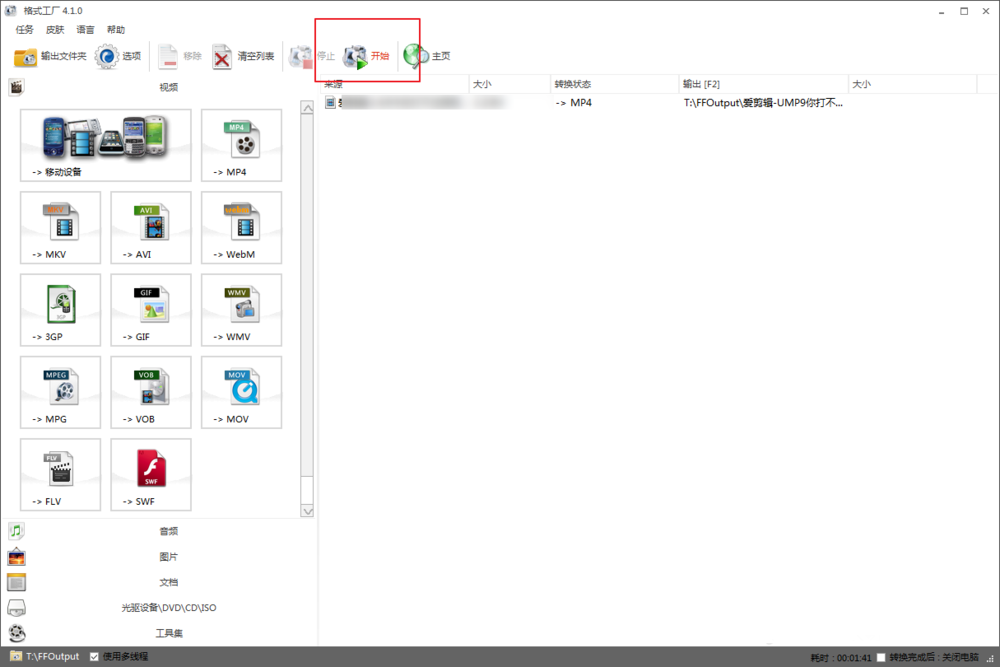Select the AVI conversion icon
This screenshot has width=1000, height=667.
tap(151, 228)
